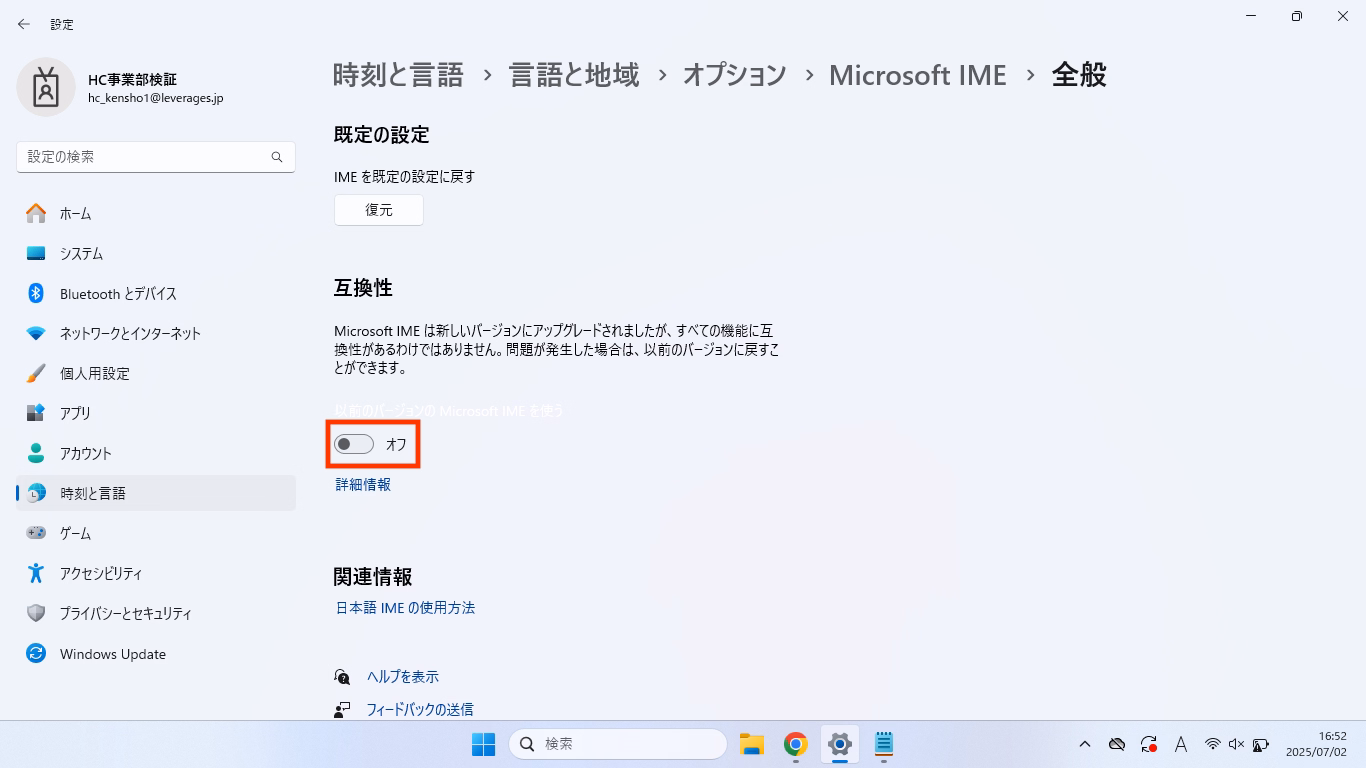Click the アカウント person icon
Screen dimensions: 1366x768
tap(36, 453)
